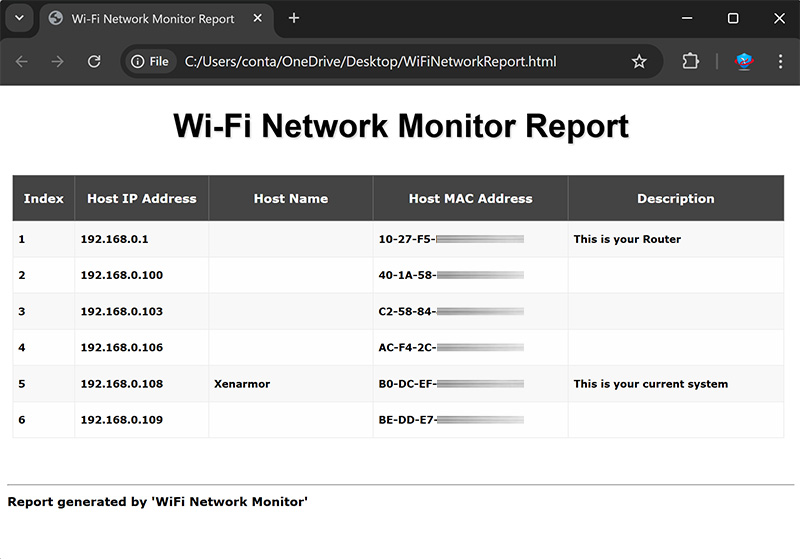The height and width of the screenshot is (559, 800).
Task: Open Chrome three-dot menu
Action: pyautogui.click(x=780, y=62)
